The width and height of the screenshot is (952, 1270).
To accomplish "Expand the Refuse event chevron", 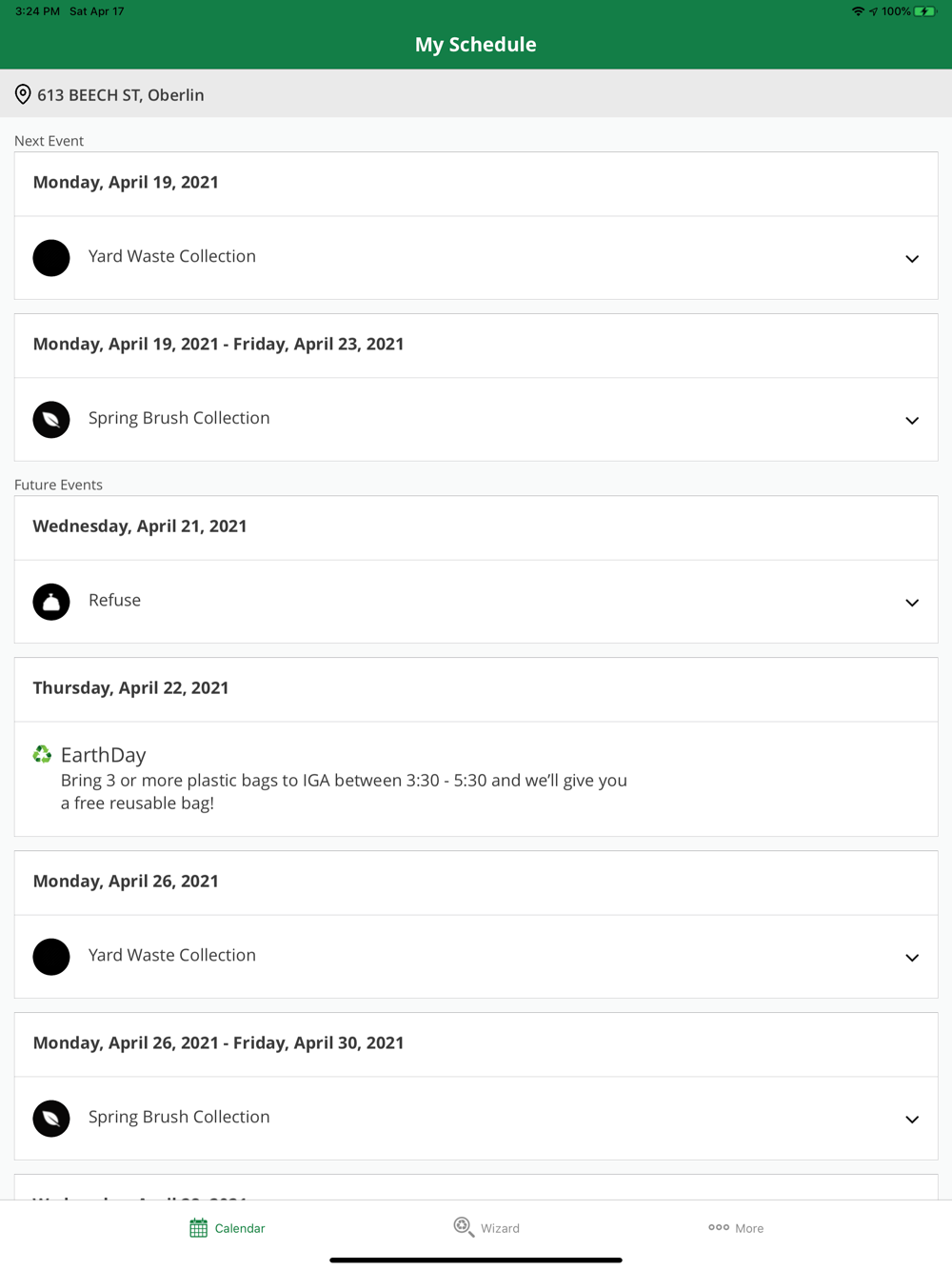I will tap(912, 603).
